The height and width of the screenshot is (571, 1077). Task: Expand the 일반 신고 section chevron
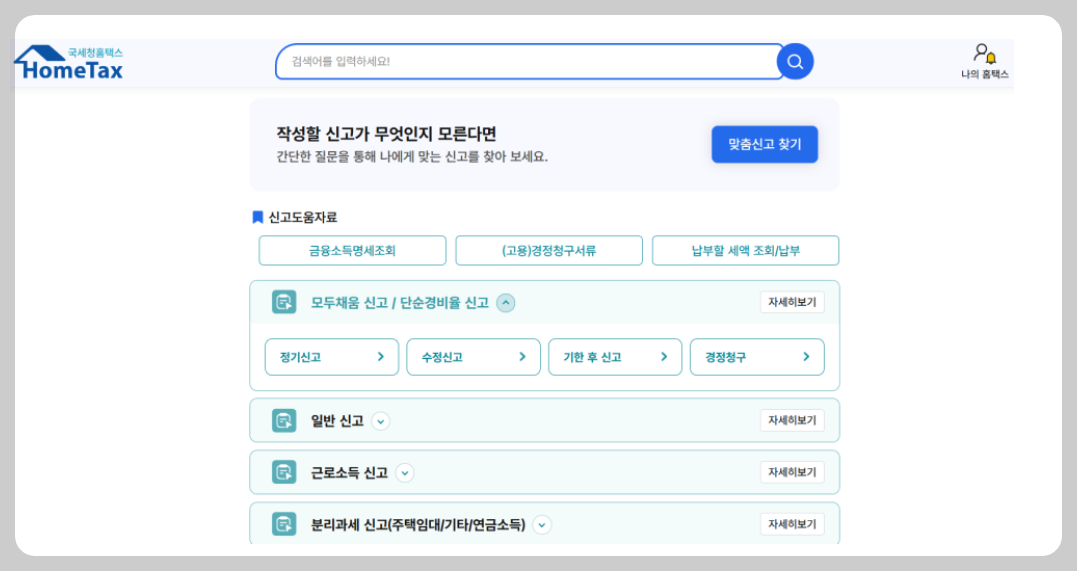381,421
